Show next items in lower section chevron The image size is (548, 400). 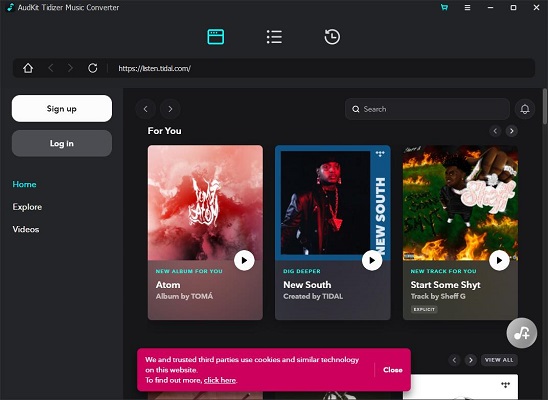(x=471, y=360)
